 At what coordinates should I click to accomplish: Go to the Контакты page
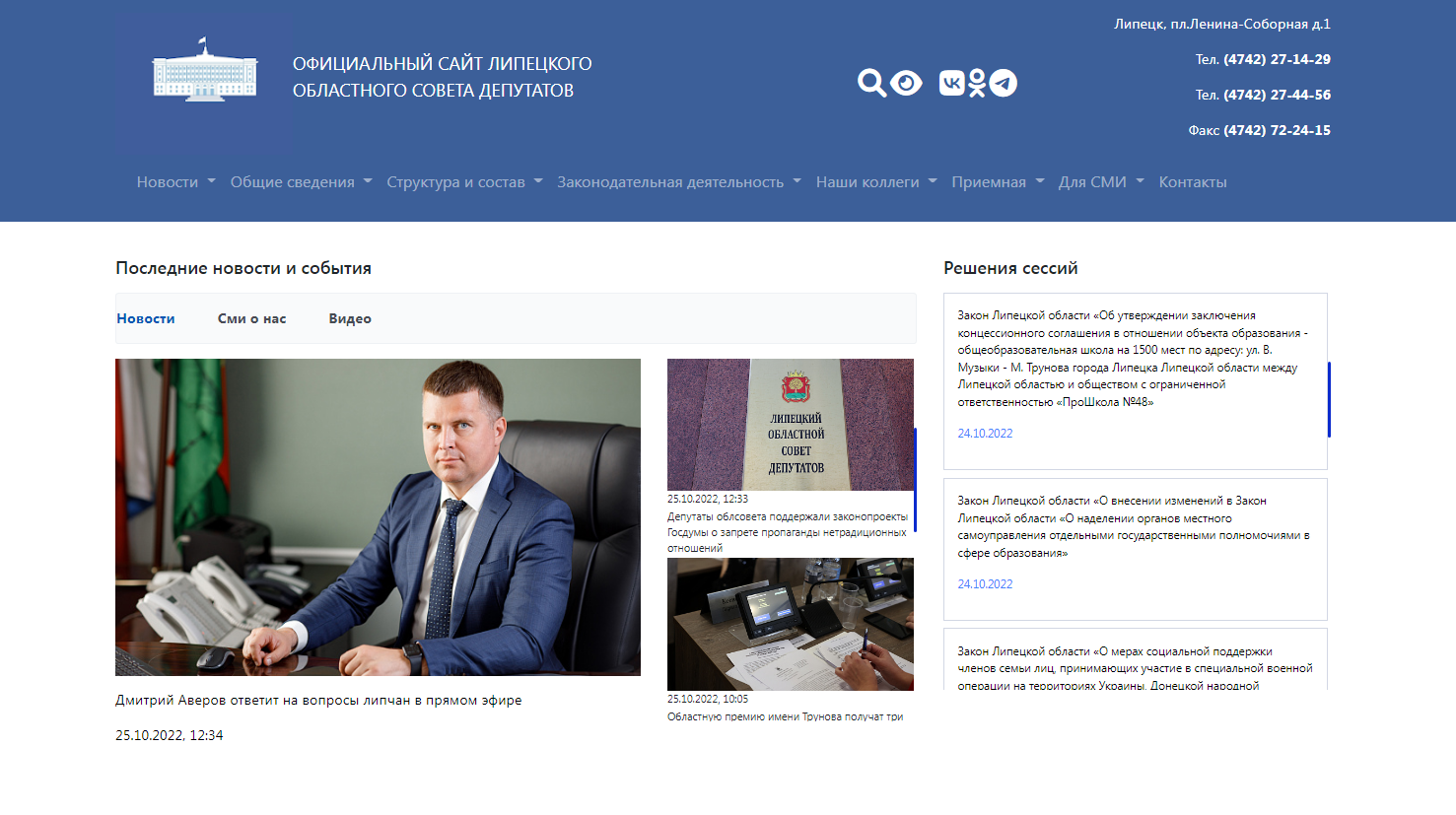(x=1193, y=182)
